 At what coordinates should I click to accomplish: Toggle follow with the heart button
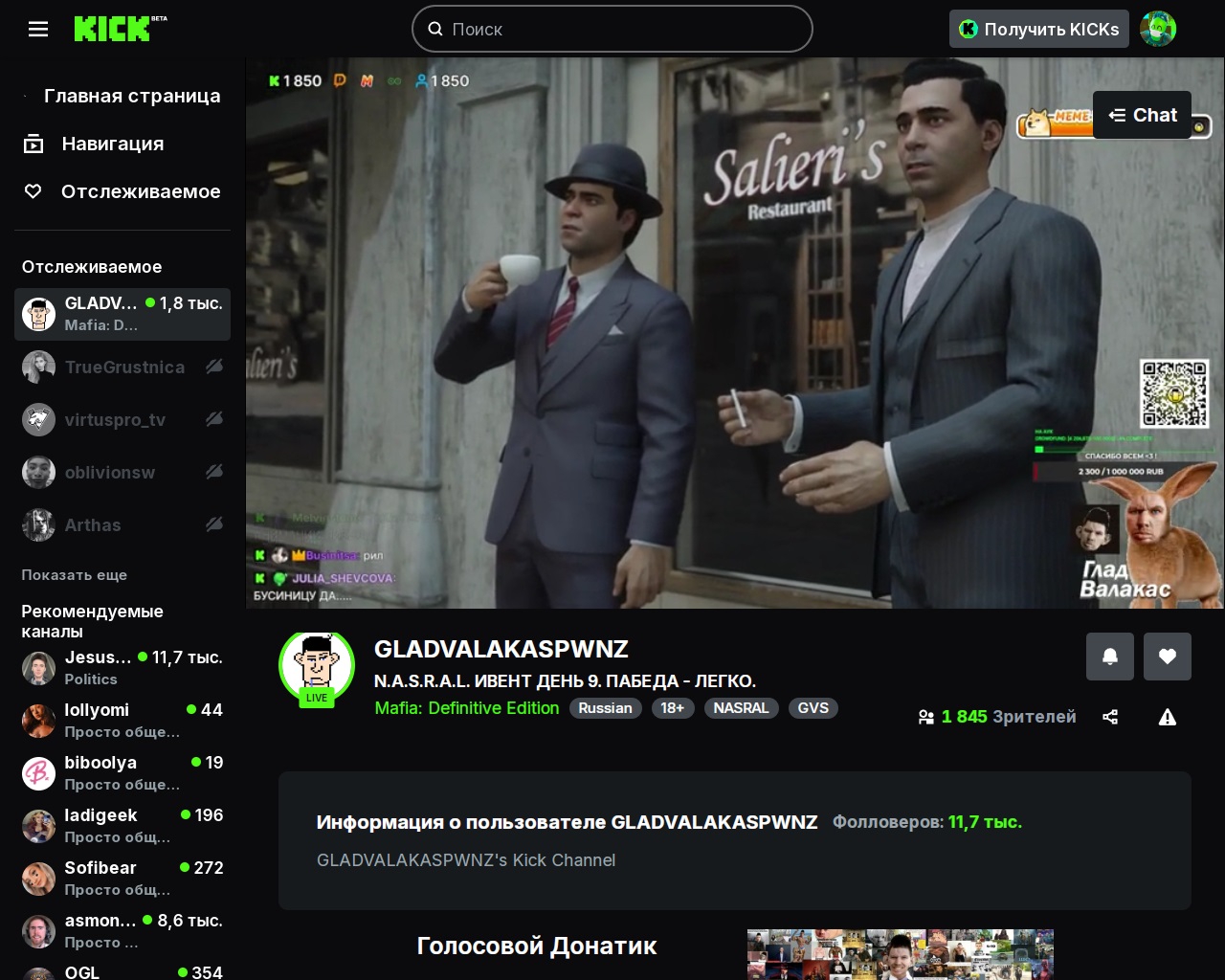(1168, 657)
